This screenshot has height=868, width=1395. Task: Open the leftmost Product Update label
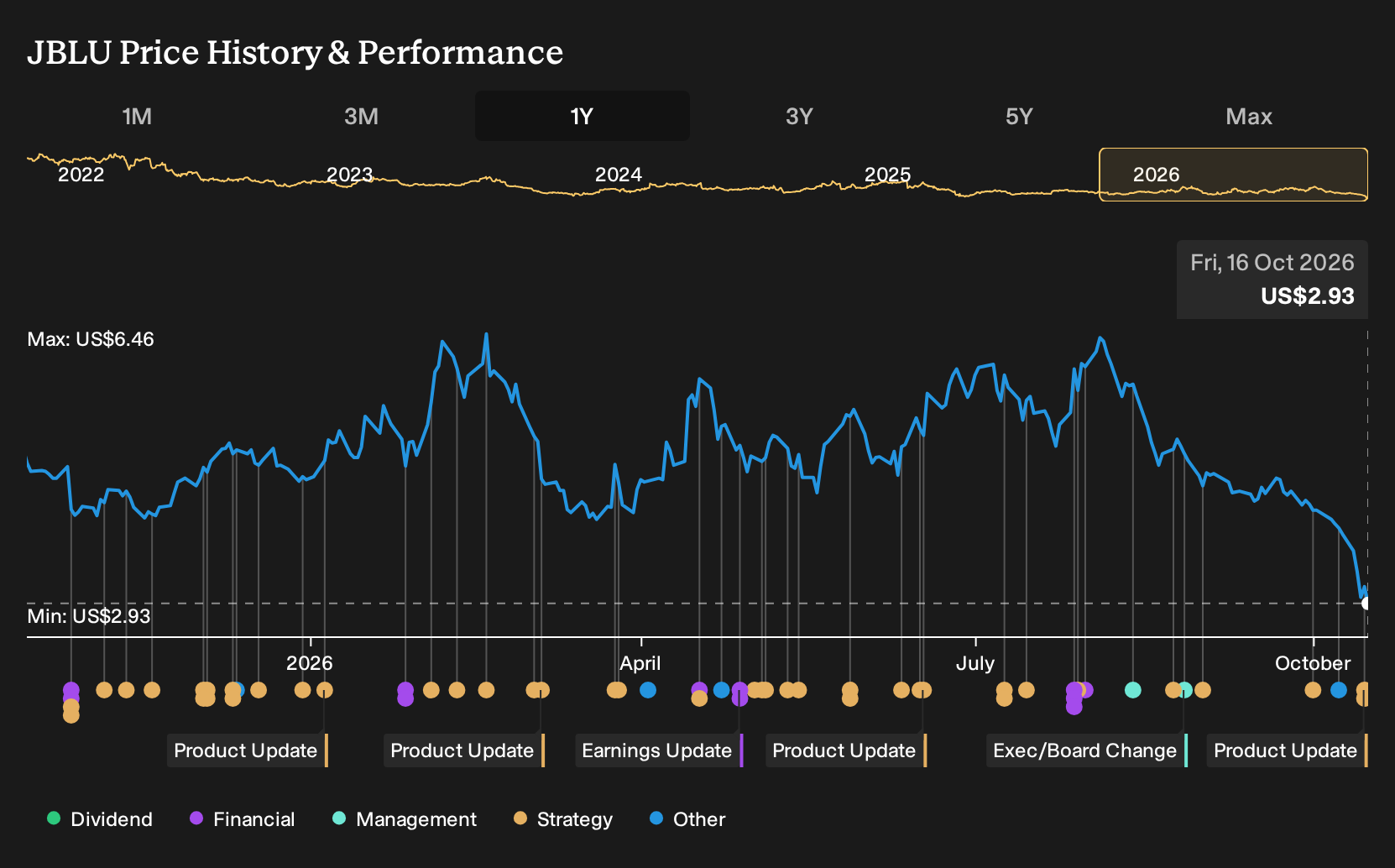[x=248, y=750]
